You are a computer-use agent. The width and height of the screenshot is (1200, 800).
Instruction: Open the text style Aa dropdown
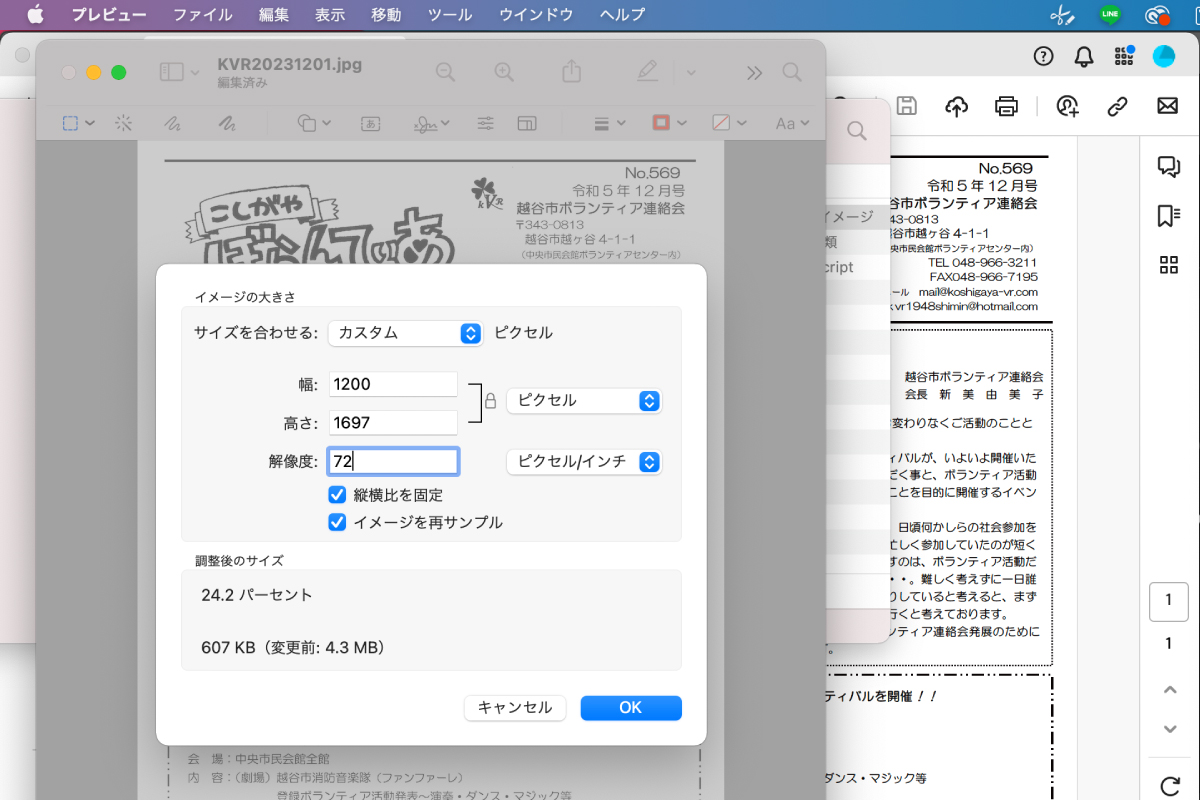click(793, 123)
